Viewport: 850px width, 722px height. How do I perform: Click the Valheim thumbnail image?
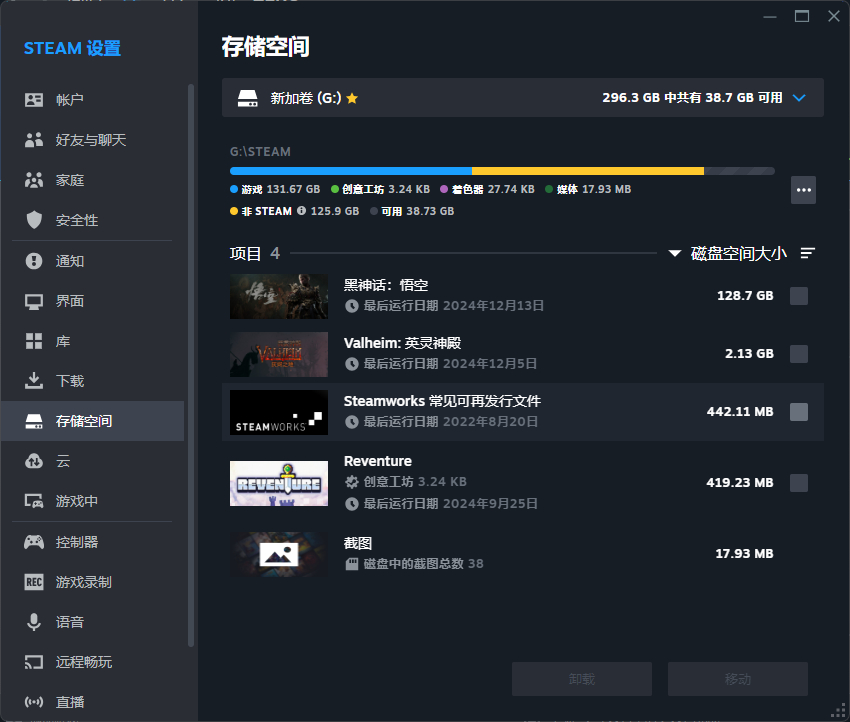tap(279, 354)
